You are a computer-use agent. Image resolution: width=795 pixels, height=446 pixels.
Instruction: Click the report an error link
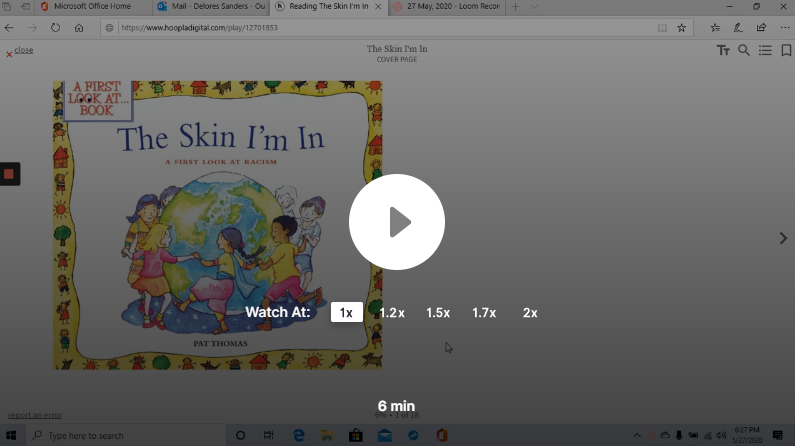pos(35,415)
